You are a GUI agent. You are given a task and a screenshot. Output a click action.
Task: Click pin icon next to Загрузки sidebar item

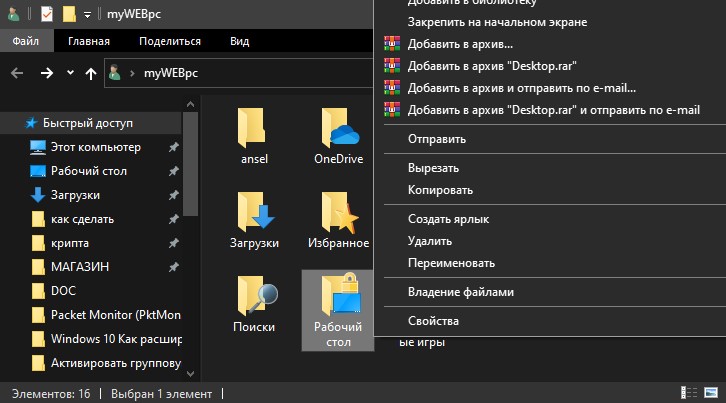tap(174, 195)
